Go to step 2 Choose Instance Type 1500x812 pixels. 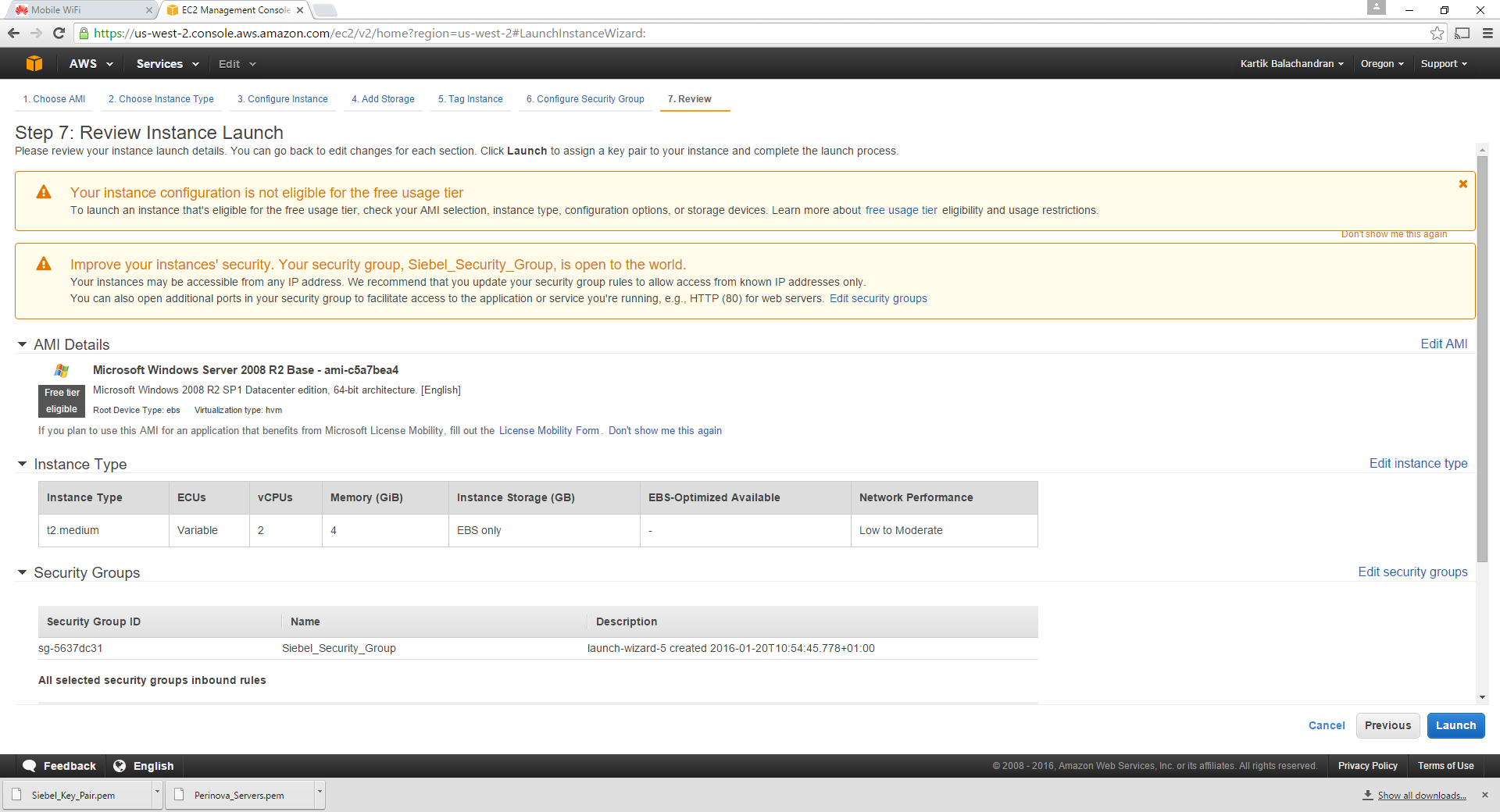point(161,99)
